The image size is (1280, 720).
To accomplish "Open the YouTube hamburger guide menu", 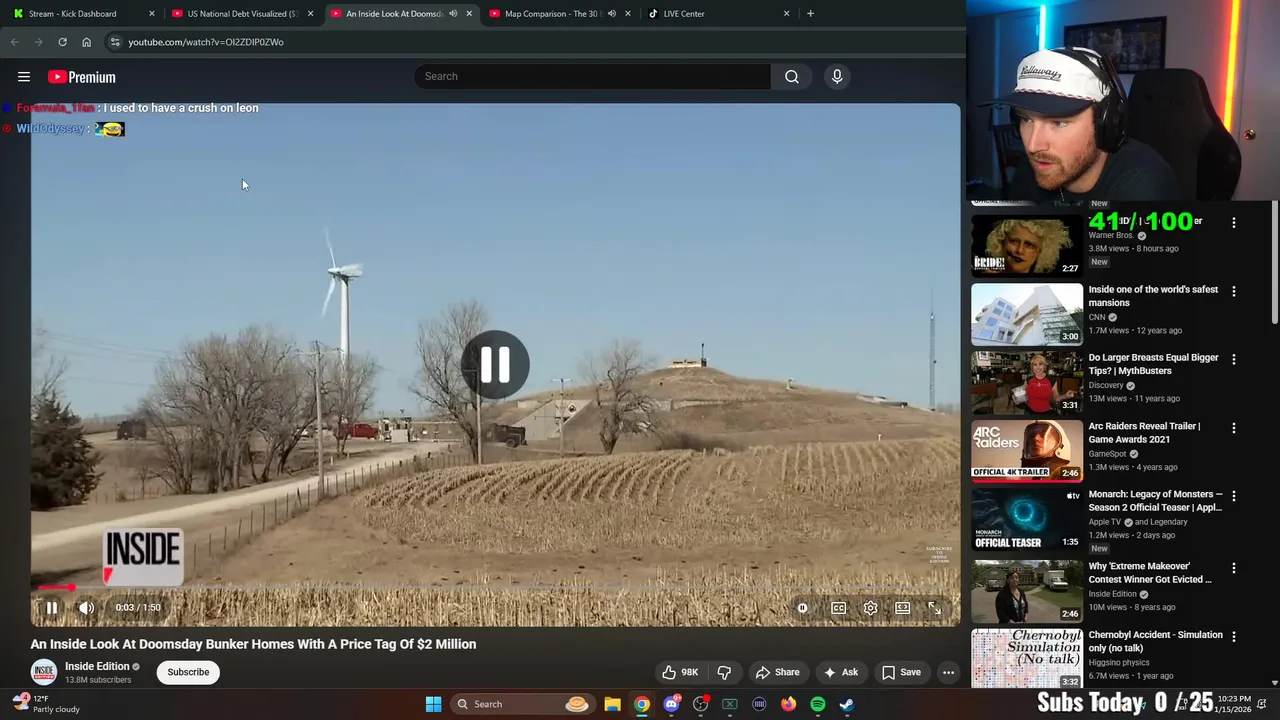I will (24, 77).
